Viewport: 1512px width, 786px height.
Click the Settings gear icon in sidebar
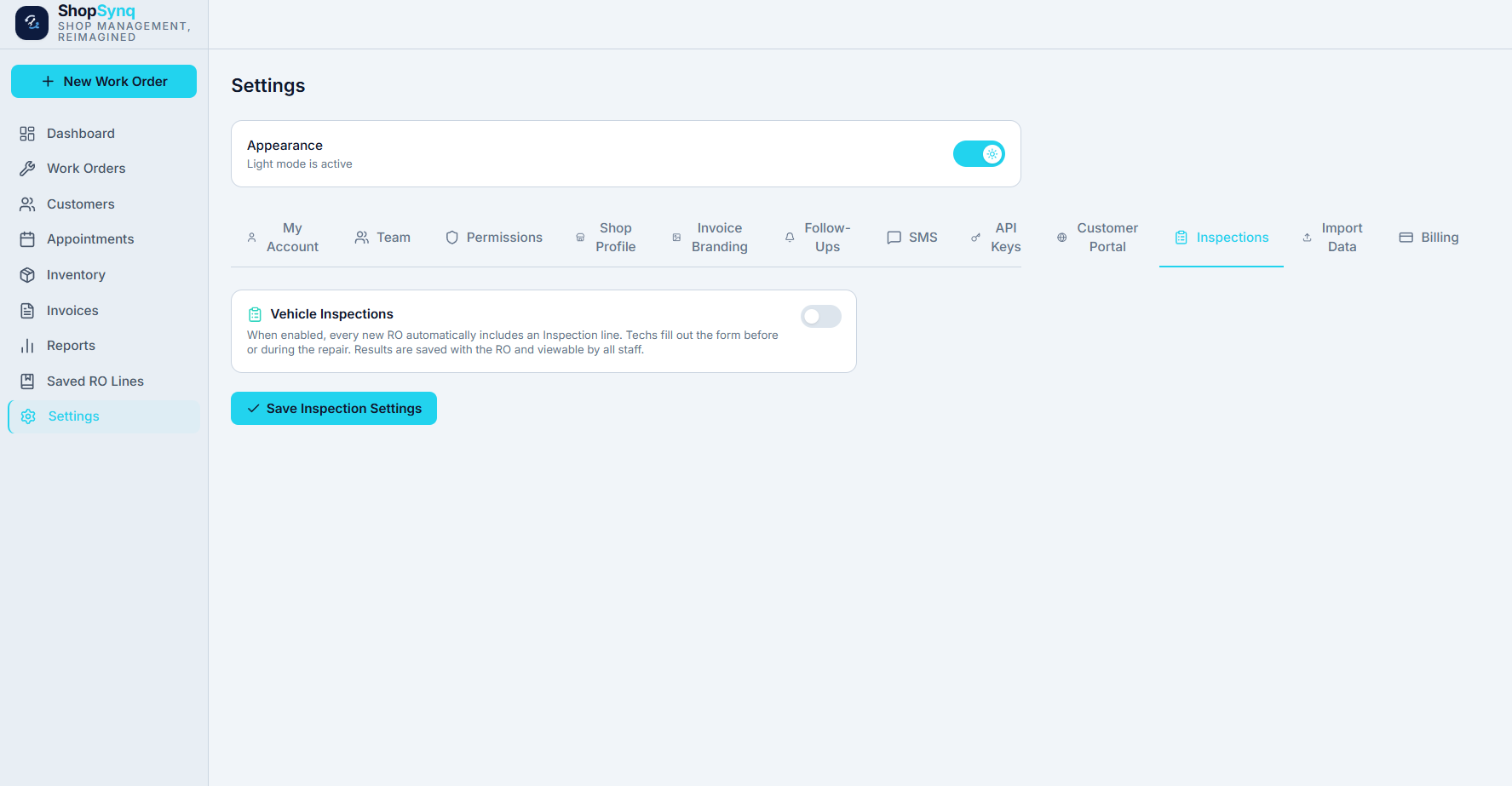pyautogui.click(x=28, y=416)
